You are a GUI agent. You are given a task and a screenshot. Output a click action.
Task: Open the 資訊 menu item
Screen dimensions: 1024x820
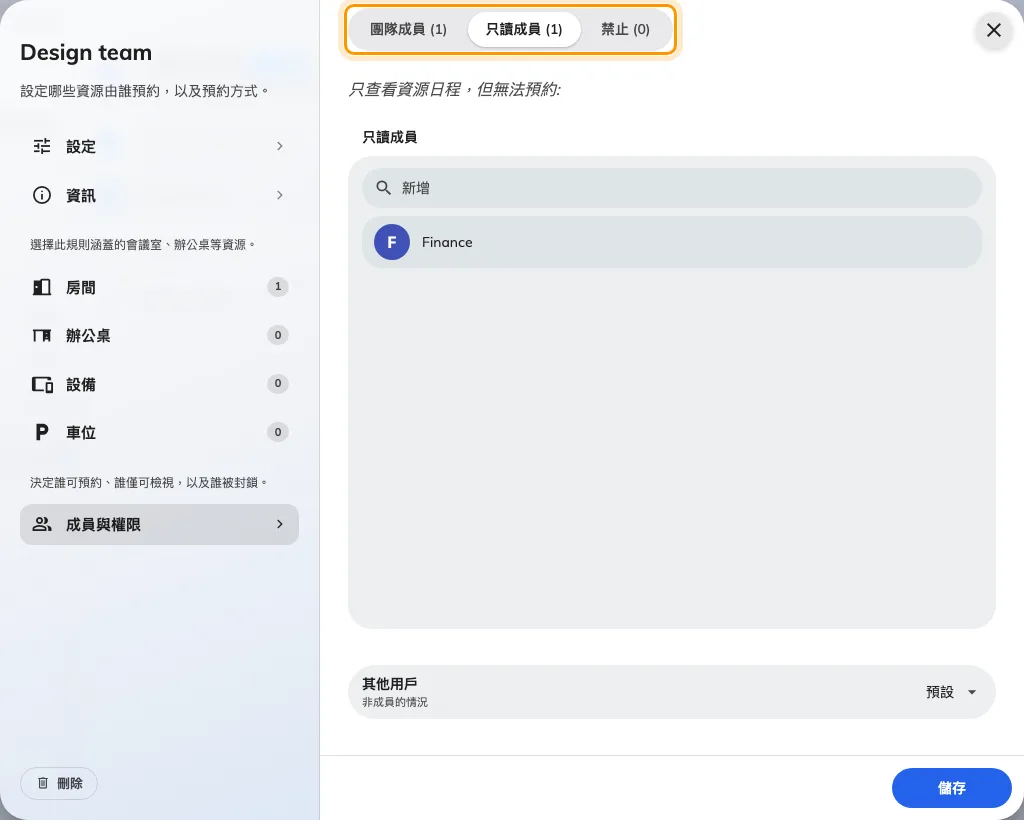(x=159, y=195)
